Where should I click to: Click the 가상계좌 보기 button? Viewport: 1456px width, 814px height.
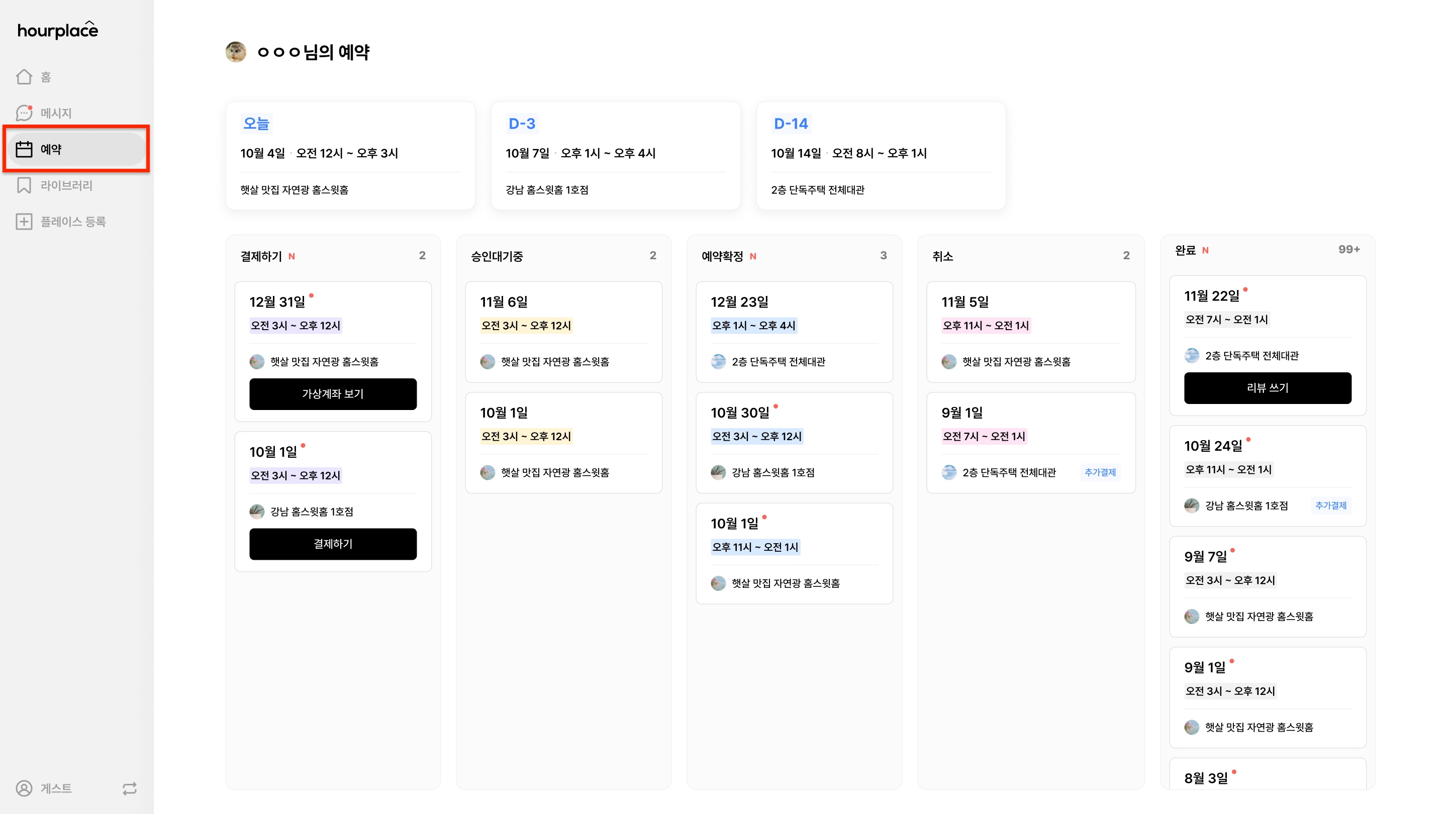click(x=333, y=394)
